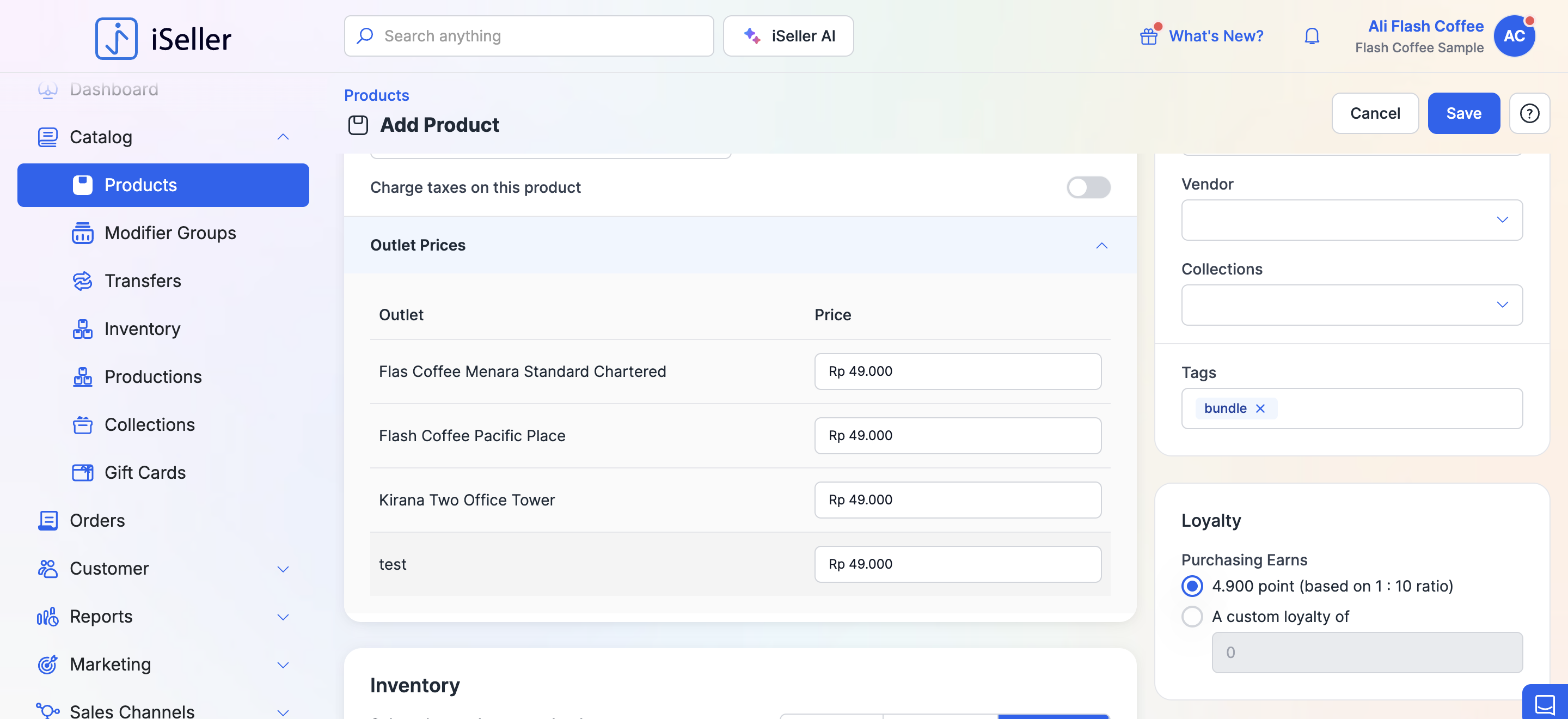The height and width of the screenshot is (719, 1568).
Task: Expand the Reports menu
Action: [x=283, y=617]
